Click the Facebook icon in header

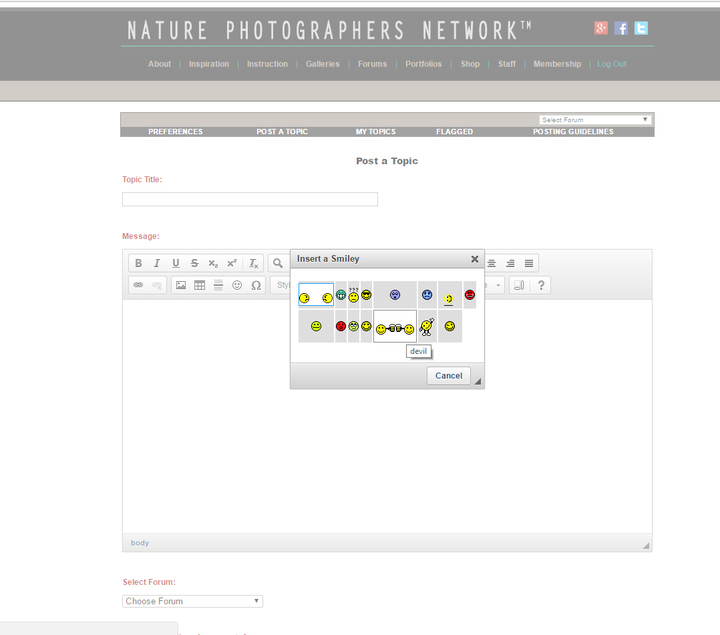click(x=621, y=28)
